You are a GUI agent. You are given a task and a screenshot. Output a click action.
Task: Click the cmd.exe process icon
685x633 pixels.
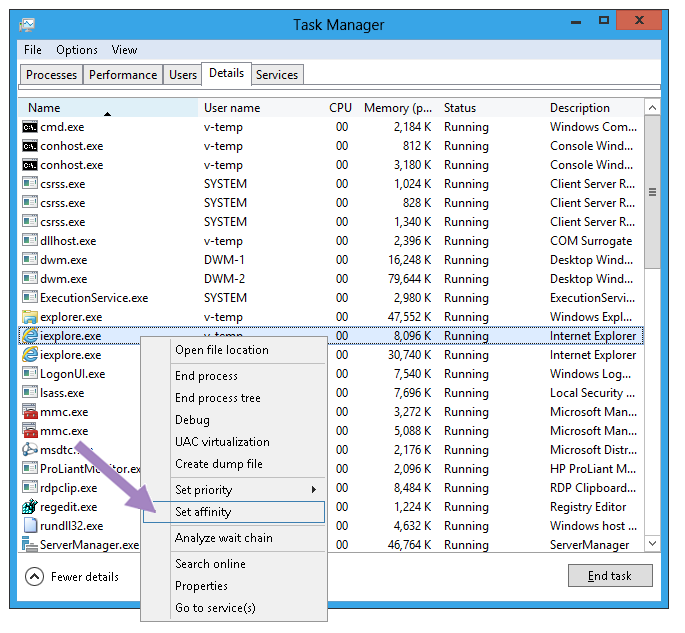click(30, 127)
